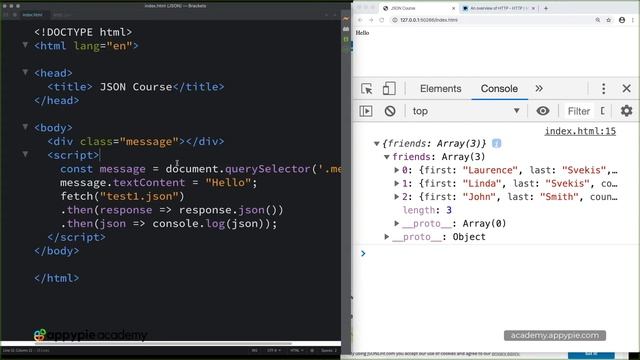Click the blue info badge beside friends object
The image size is (640, 360).
pyautogui.click(x=496, y=144)
